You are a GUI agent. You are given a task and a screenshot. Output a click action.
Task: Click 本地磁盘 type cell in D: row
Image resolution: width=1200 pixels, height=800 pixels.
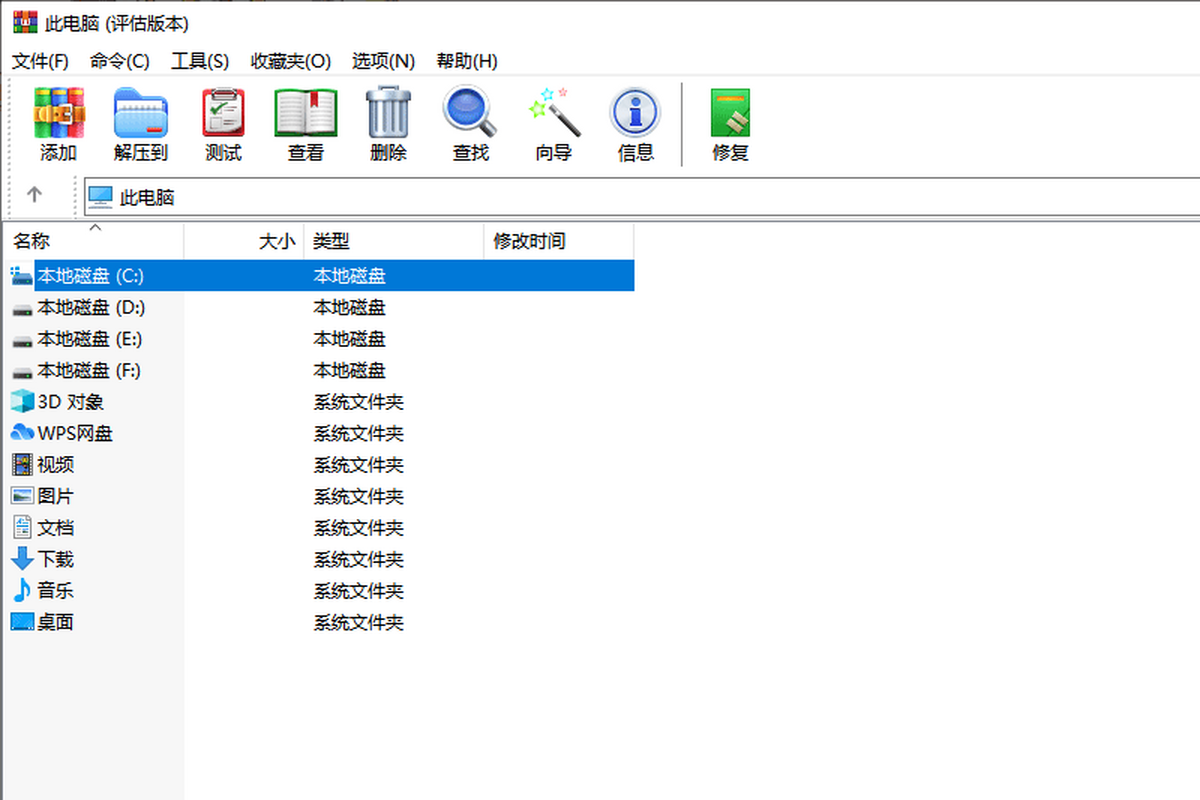[350, 308]
